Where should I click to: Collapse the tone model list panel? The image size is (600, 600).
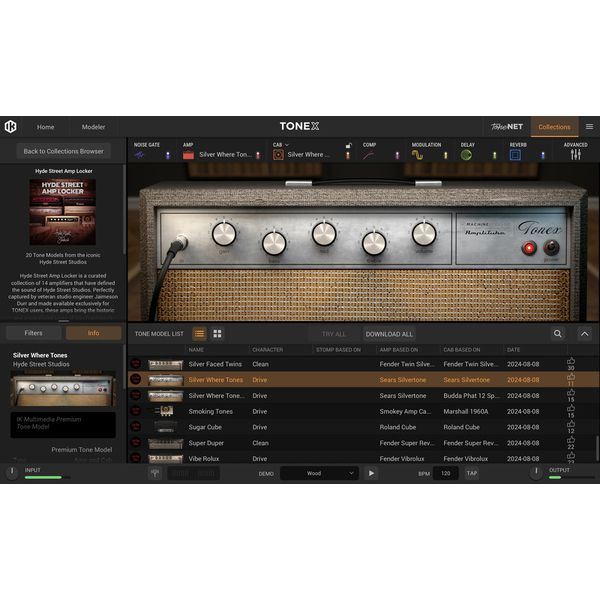pyautogui.click(x=585, y=334)
